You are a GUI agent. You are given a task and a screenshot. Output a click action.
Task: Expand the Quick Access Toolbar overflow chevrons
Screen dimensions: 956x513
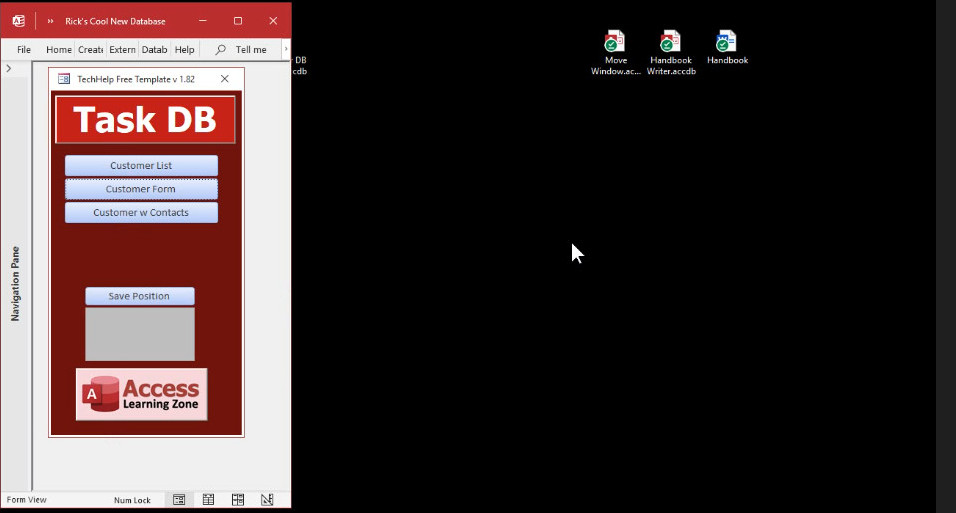[51, 21]
